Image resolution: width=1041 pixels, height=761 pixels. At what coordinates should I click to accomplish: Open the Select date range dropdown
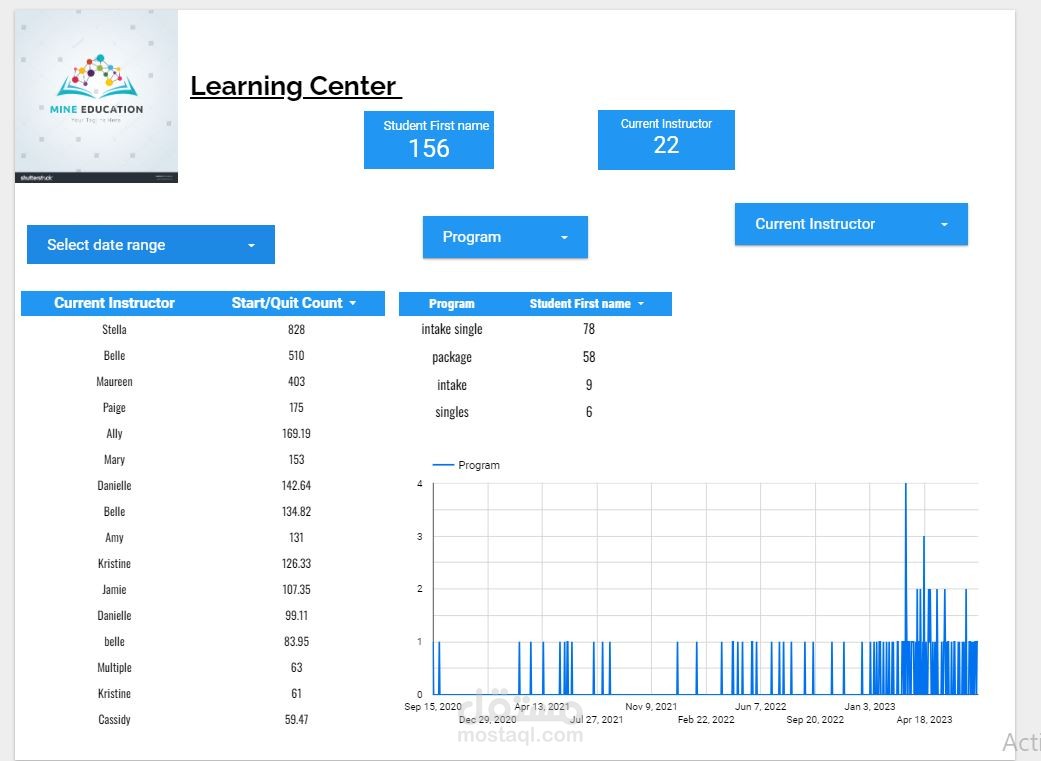point(151,244)
